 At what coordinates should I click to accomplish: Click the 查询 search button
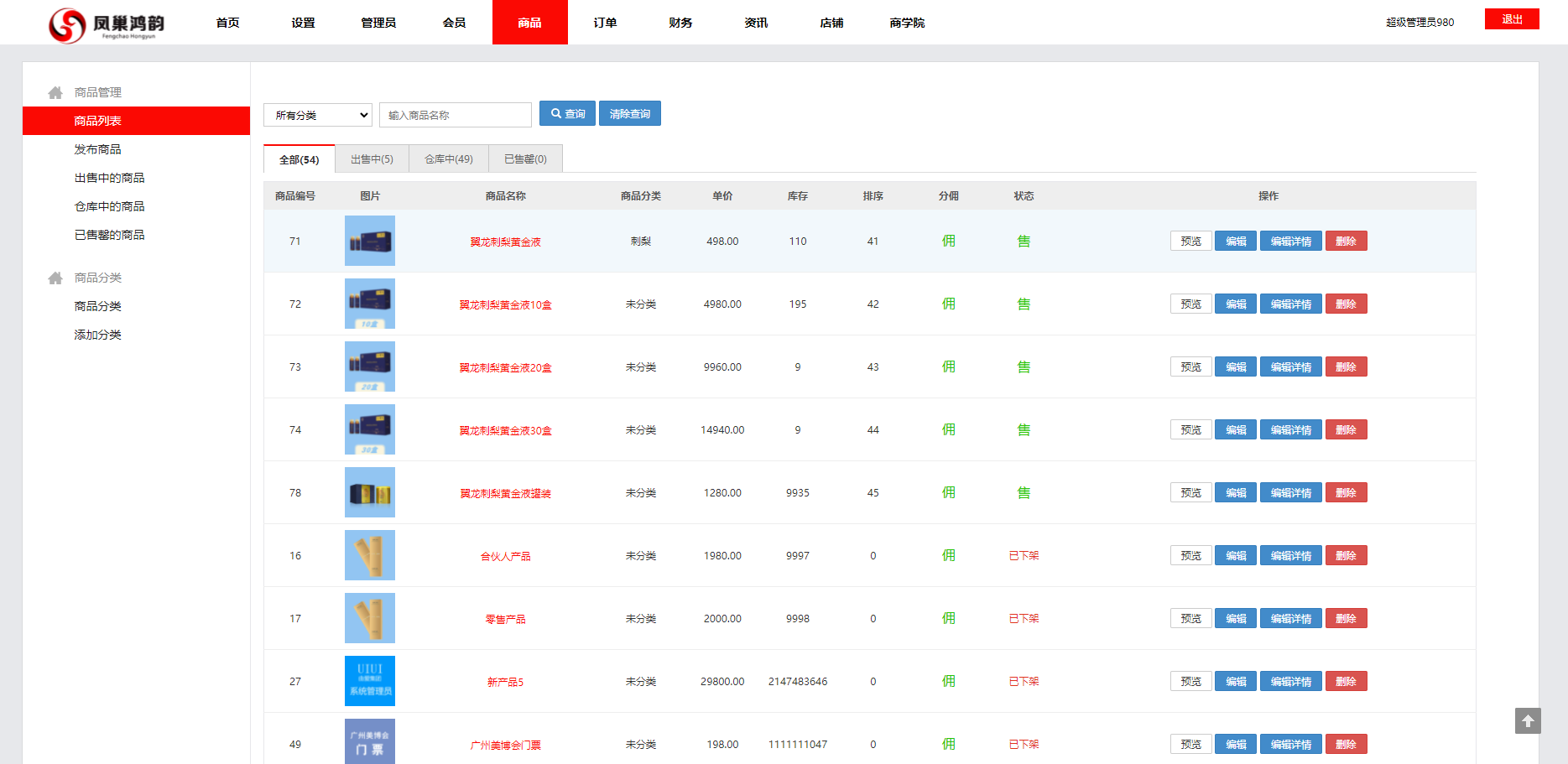tap(567, 113)
